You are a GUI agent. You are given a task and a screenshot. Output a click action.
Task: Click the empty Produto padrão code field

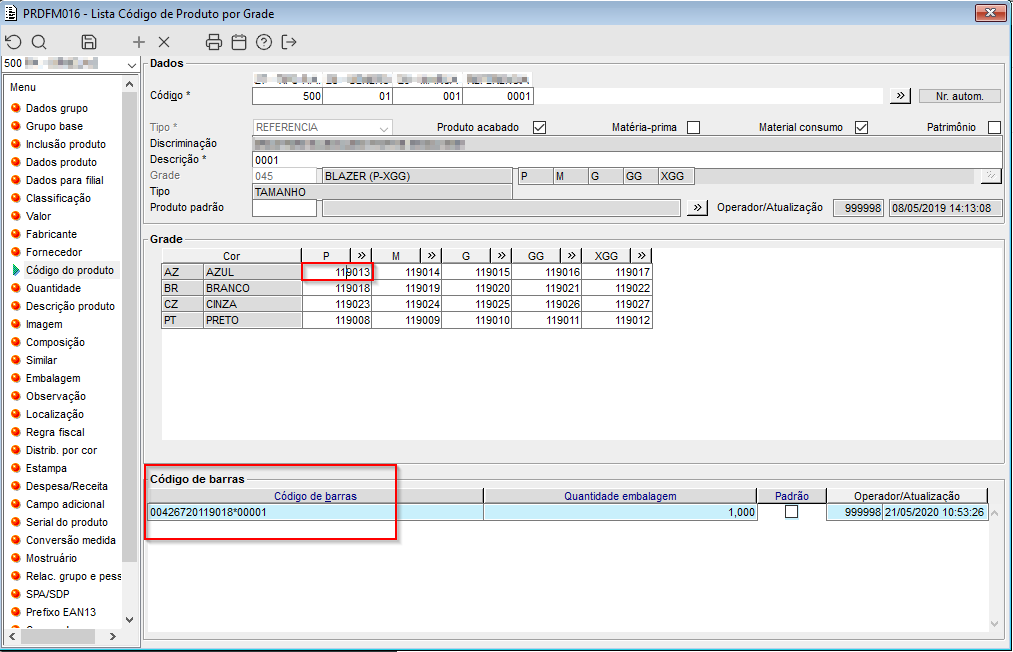(x=284, y=207)
